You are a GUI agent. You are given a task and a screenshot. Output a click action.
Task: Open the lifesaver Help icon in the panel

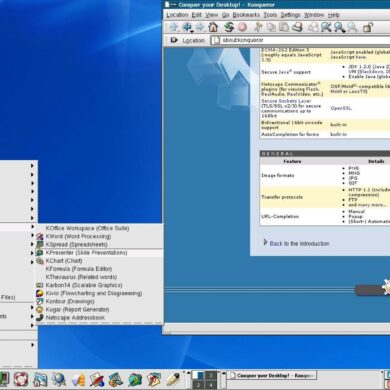(21, 379)
